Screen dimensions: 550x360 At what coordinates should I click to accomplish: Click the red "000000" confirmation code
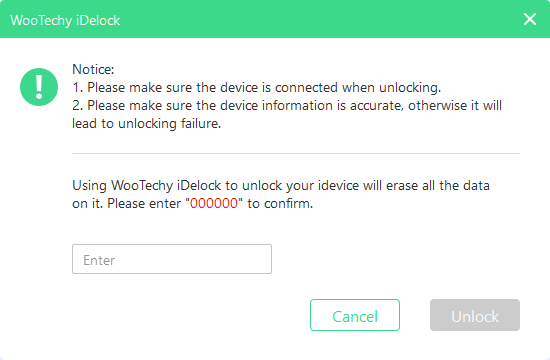[214, 204]
